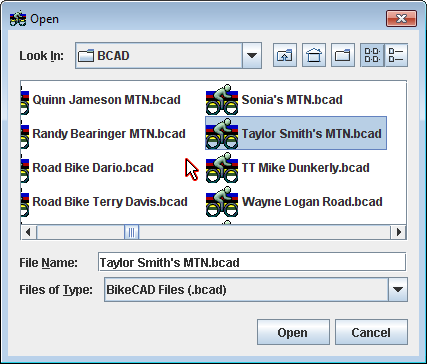Click into the File Name input field
The image size is (427, 364).
tap(252, 262)
